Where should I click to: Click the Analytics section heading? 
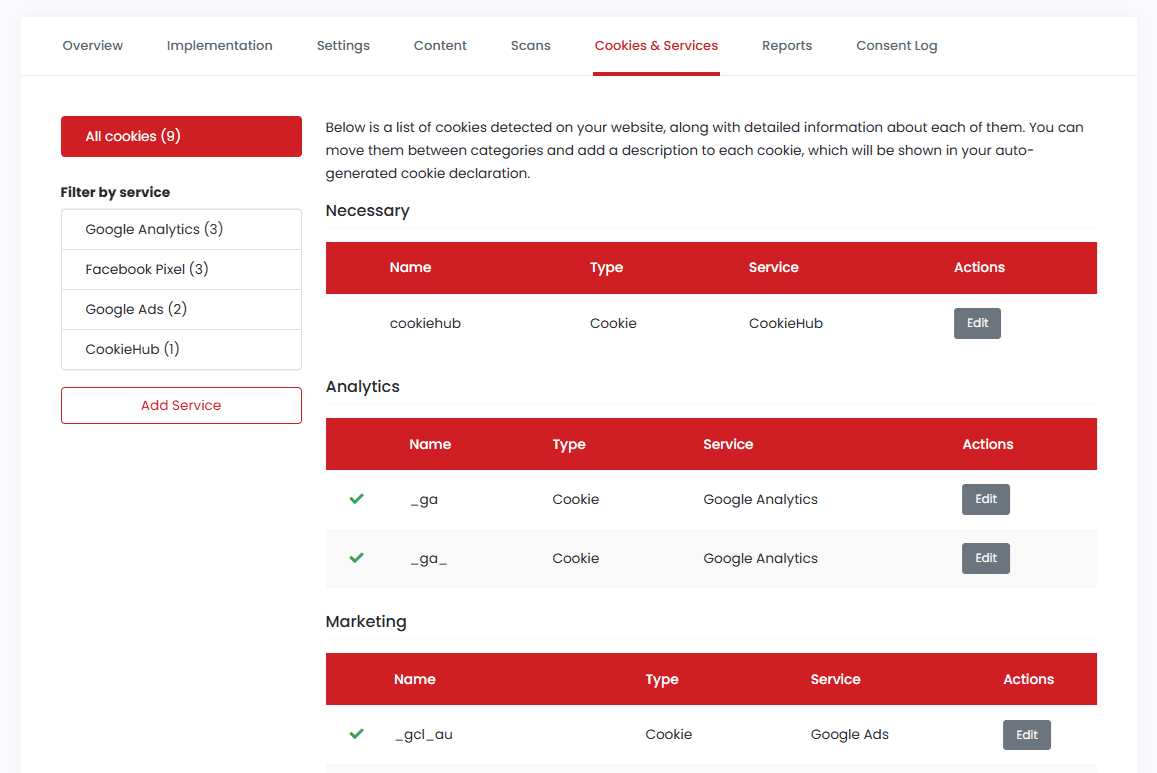[362, 386]
